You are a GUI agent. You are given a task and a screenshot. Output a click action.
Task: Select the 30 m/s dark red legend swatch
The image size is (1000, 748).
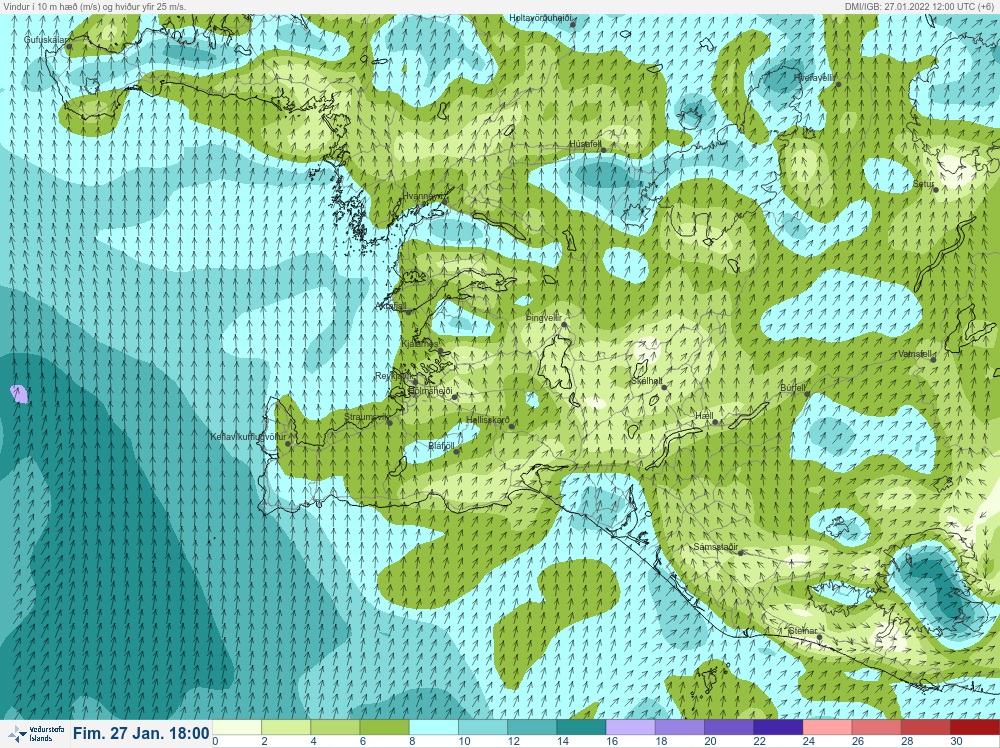point(974,728)
